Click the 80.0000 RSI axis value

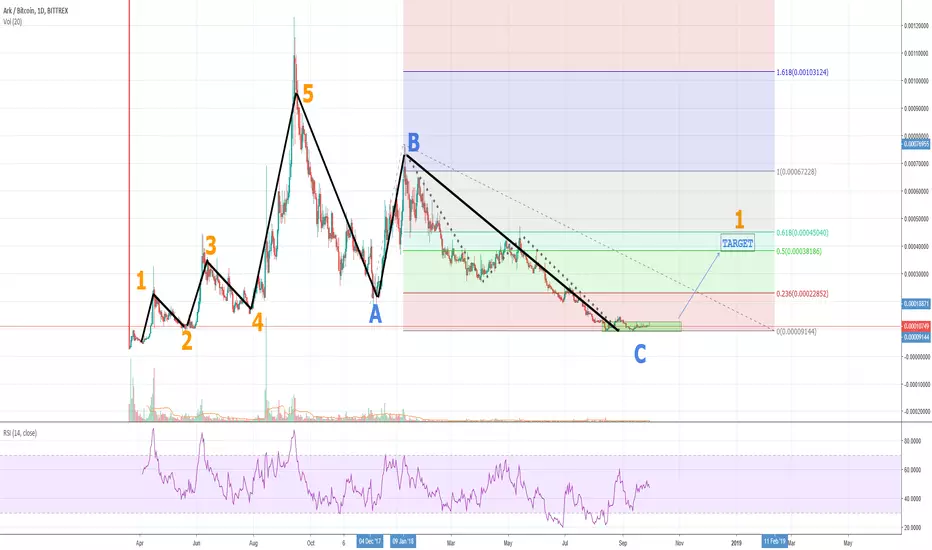[912, 442]
